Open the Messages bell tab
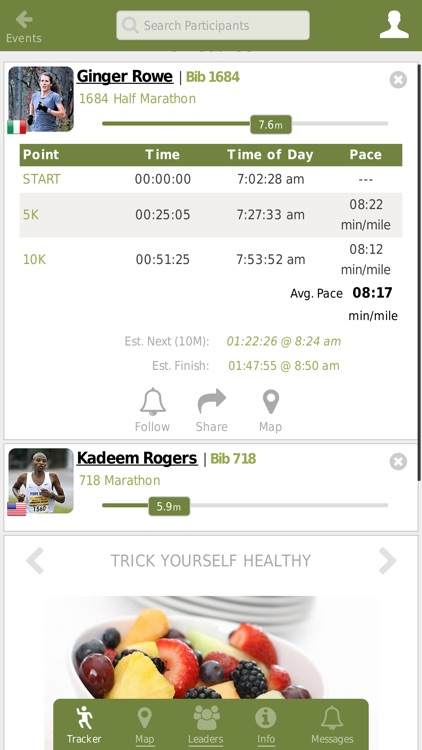Viewport: 422px width, 750px height. point(332,725)
